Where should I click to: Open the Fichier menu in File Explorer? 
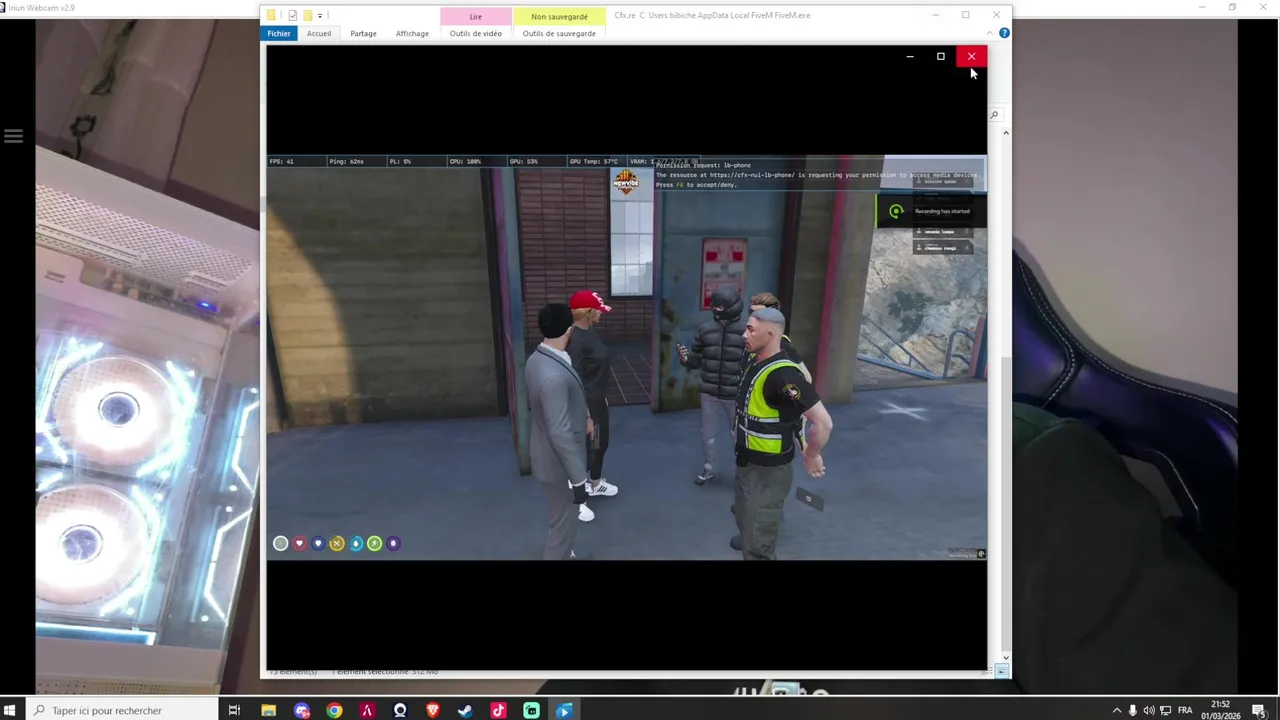point(279,33)
